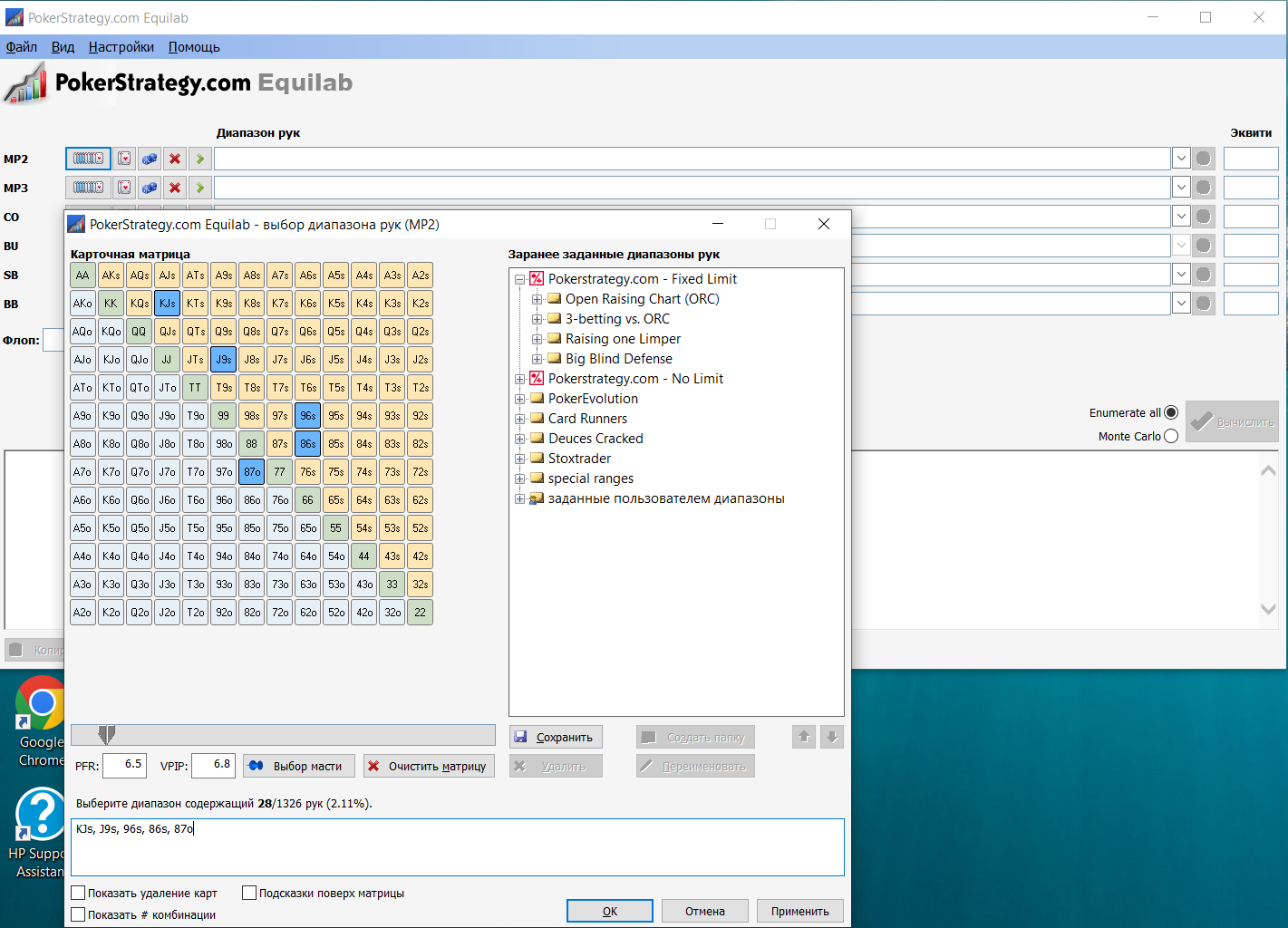Viewport: 1288px width, 928px height.
Task: Deselect the 96s cell in the card matrix
Action: click(x=307, y=416)
